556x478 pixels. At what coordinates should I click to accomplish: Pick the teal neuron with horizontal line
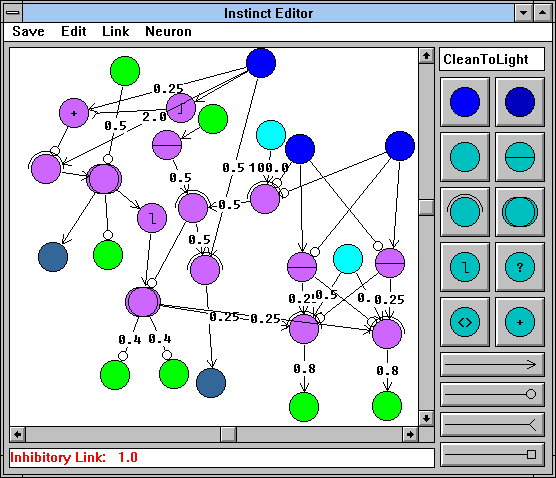click(x=520, y=157)
